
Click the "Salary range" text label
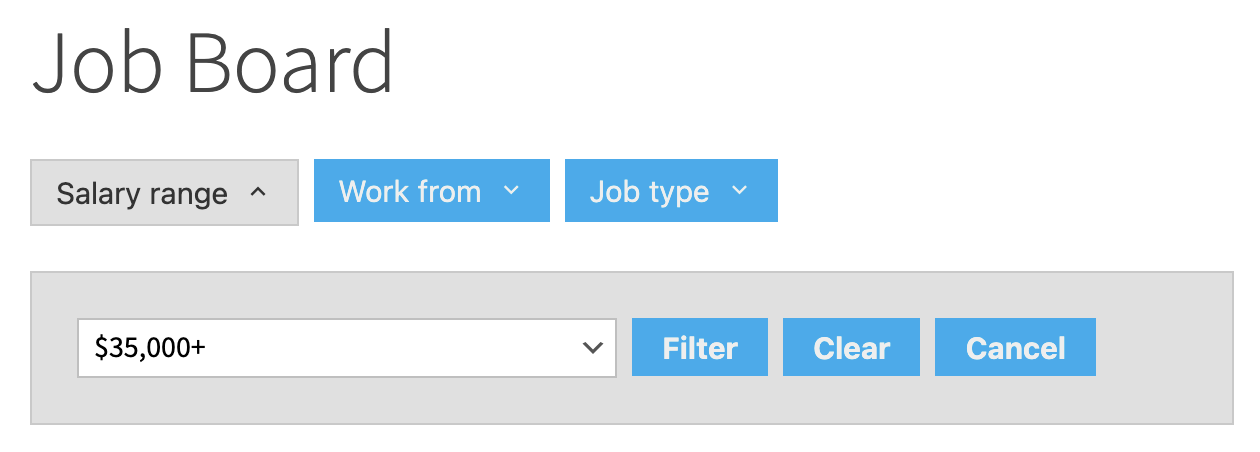(142, 193)
